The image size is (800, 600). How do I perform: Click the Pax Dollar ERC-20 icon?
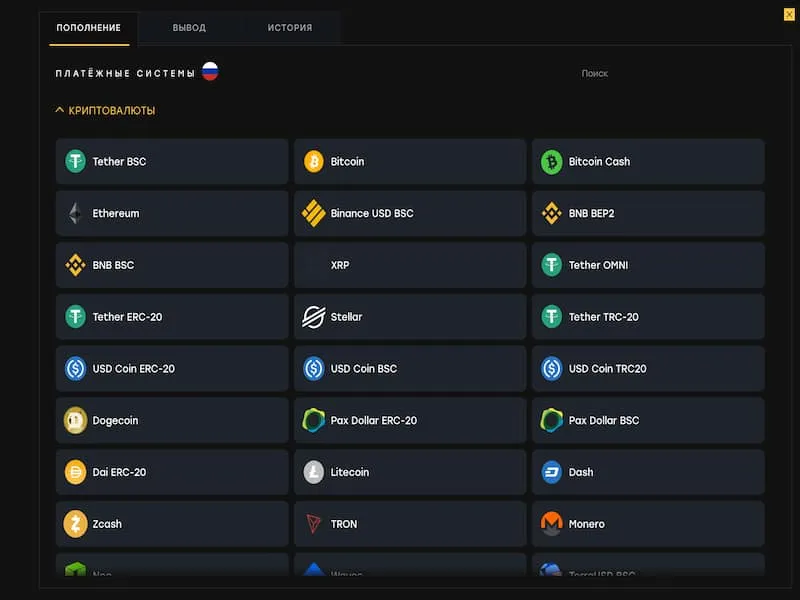pos(314,420)
